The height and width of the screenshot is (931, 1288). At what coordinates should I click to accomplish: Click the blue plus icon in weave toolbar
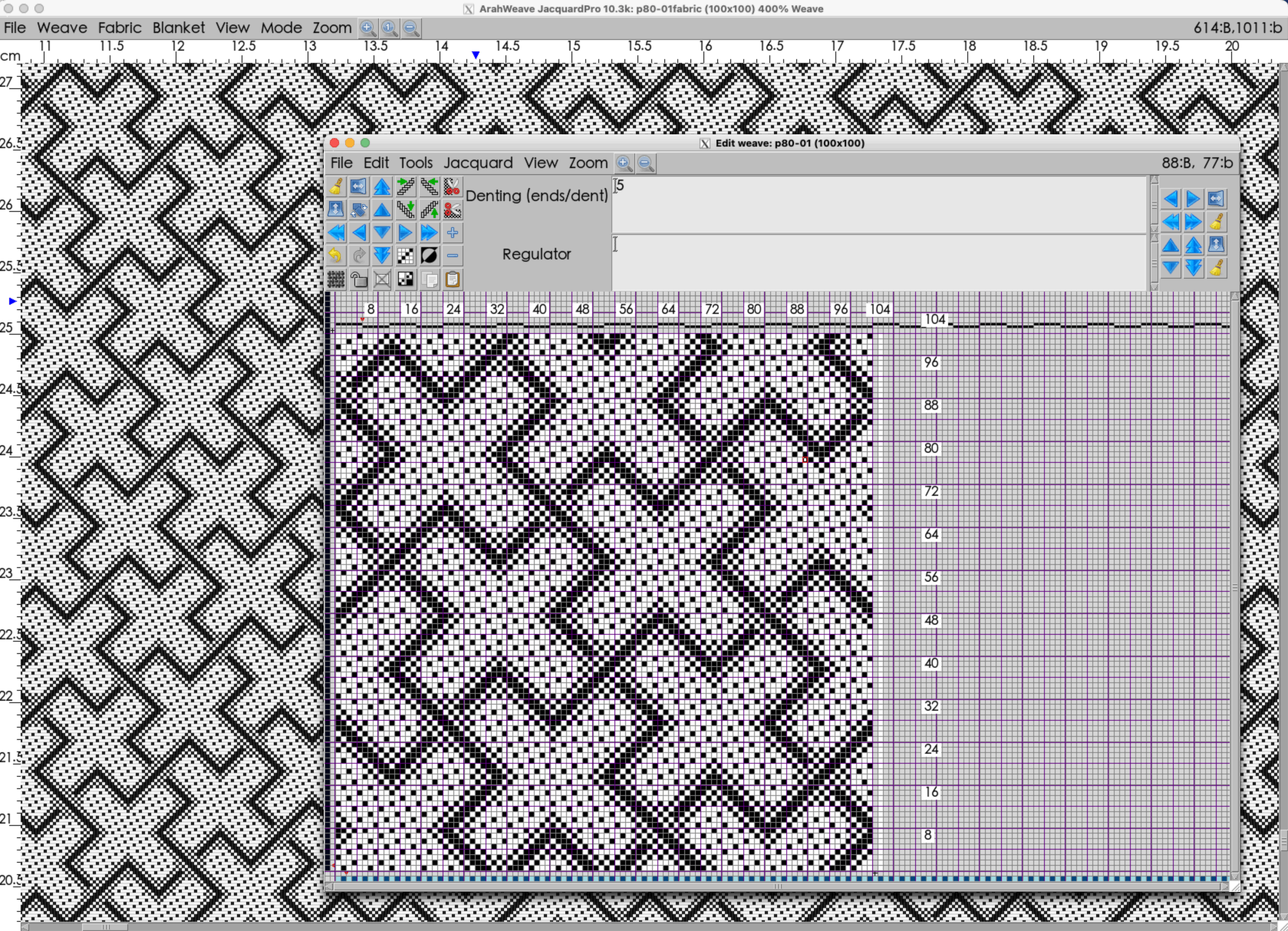pos(453,233)
